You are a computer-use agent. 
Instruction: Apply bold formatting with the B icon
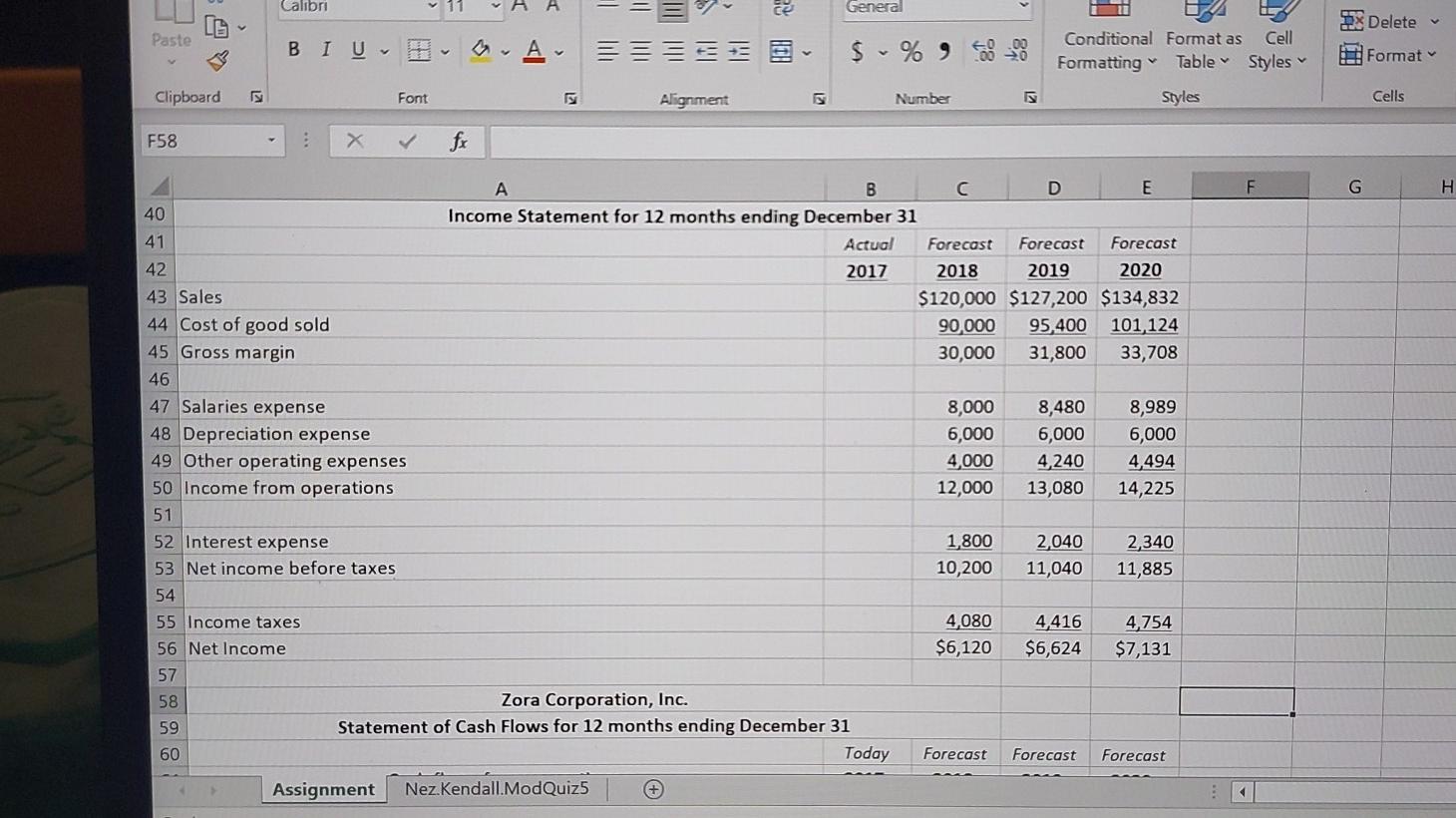point(292,49)
